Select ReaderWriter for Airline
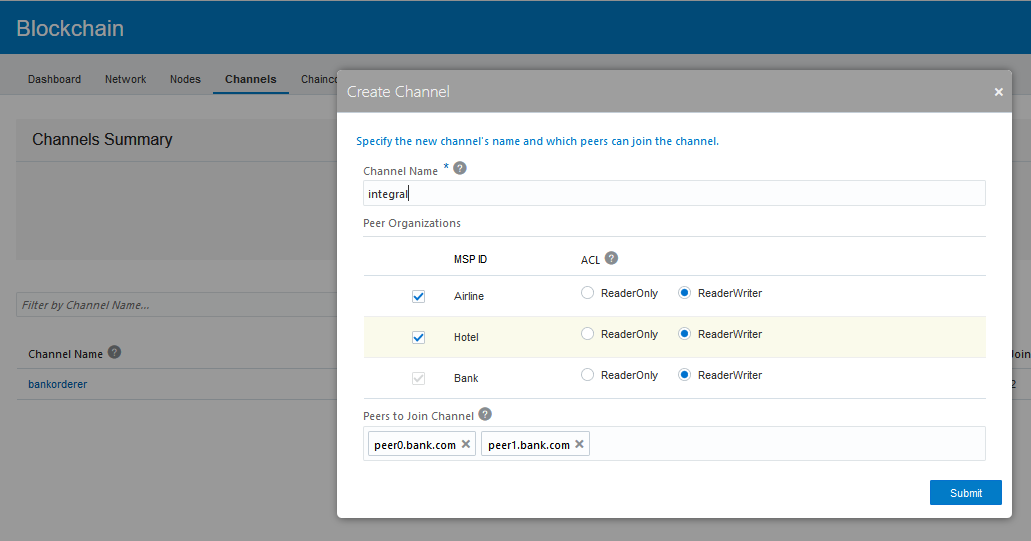 685,293
